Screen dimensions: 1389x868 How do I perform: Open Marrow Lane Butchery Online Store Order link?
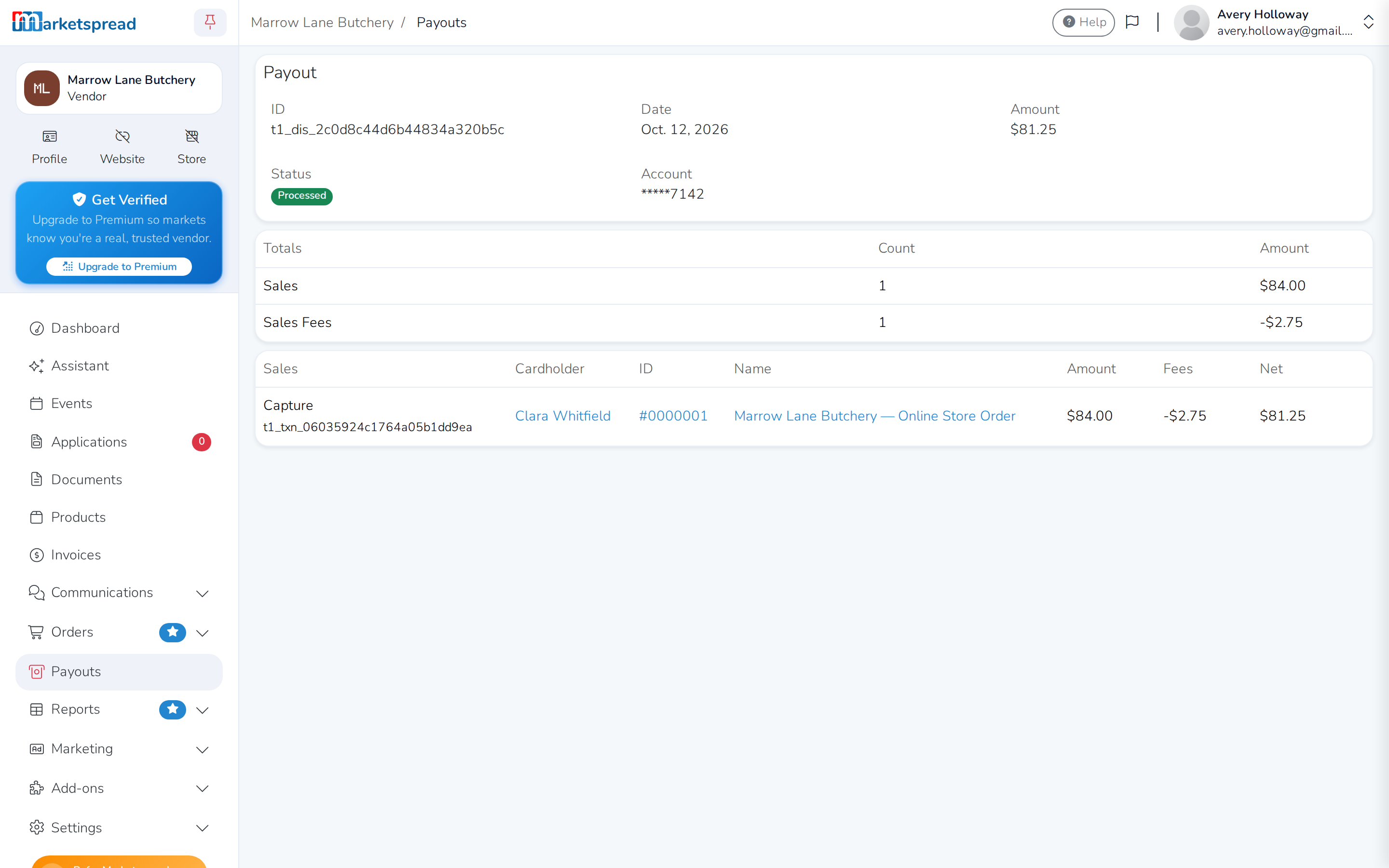pyautogui.click(x=875, y=416)
